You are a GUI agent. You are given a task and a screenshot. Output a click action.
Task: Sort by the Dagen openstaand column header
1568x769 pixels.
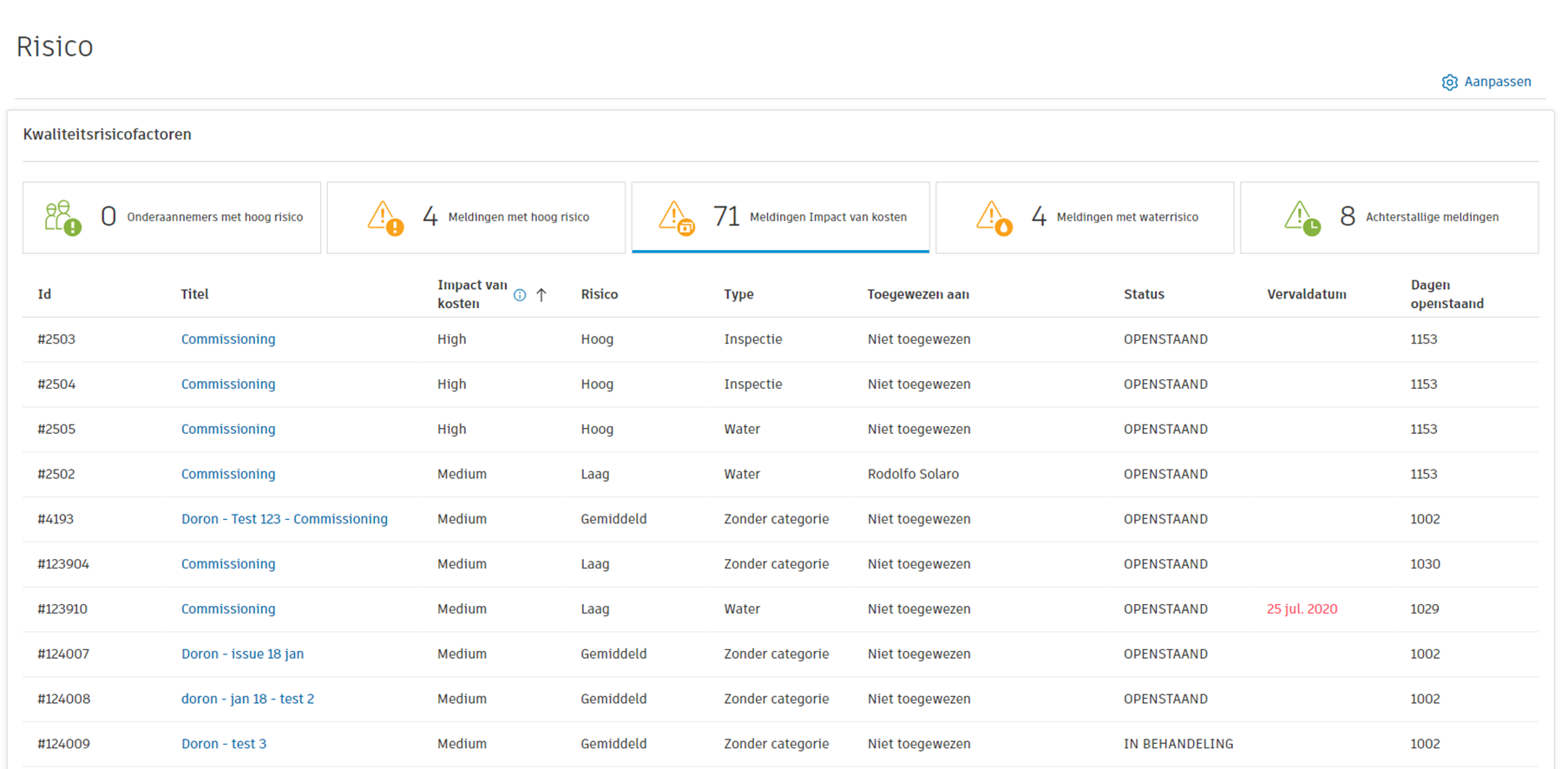point(1447,294)
